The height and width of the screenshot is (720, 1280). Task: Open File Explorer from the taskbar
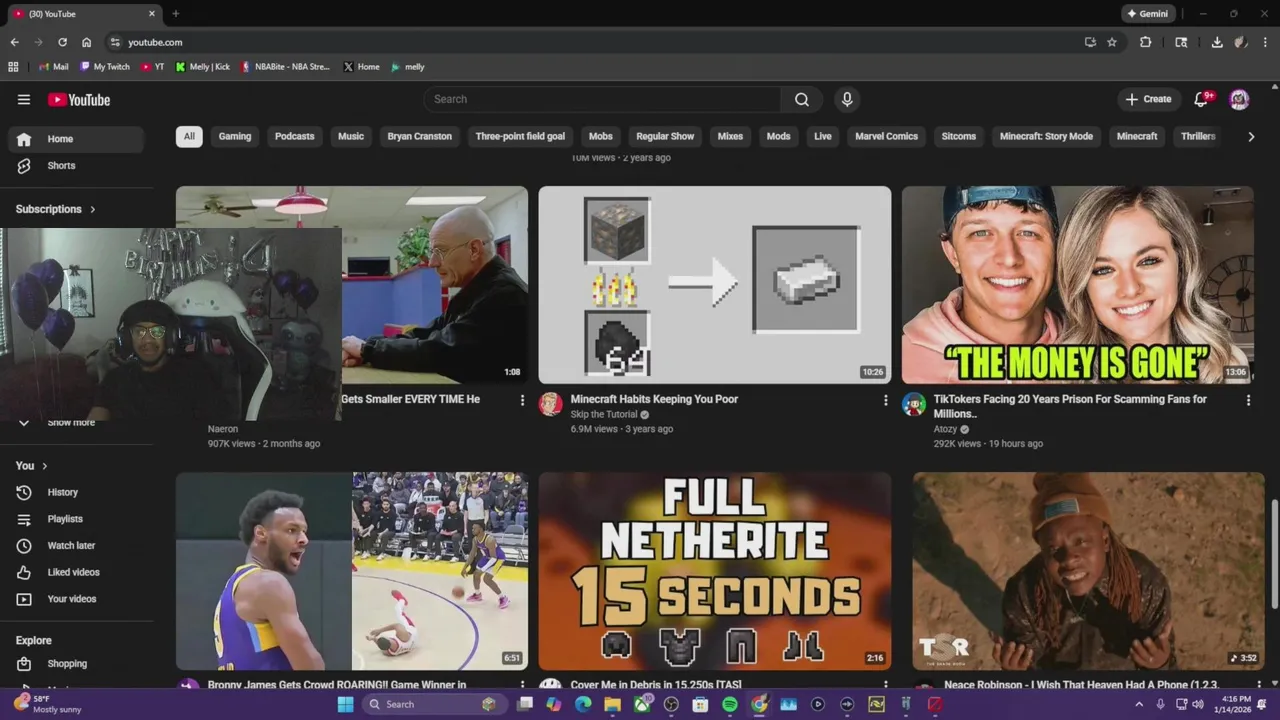pos(612,704)
